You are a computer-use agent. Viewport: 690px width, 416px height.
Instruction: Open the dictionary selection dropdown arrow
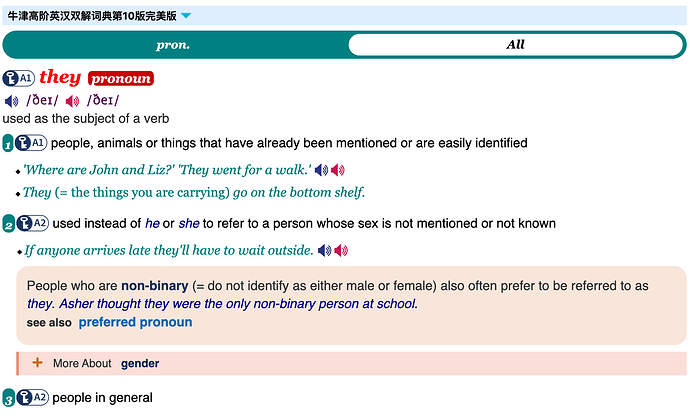tap(186, 16)
